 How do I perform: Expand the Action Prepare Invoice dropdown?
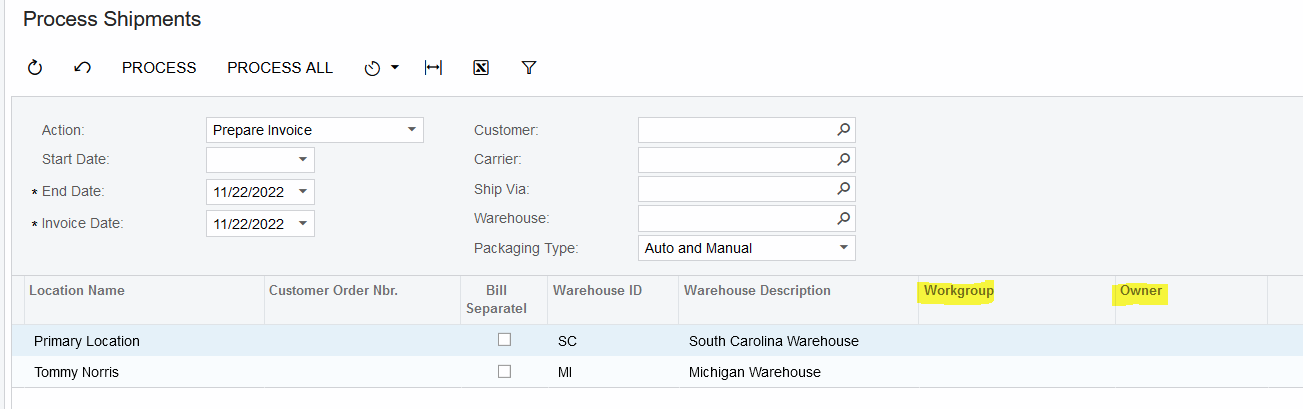[411, 130]
